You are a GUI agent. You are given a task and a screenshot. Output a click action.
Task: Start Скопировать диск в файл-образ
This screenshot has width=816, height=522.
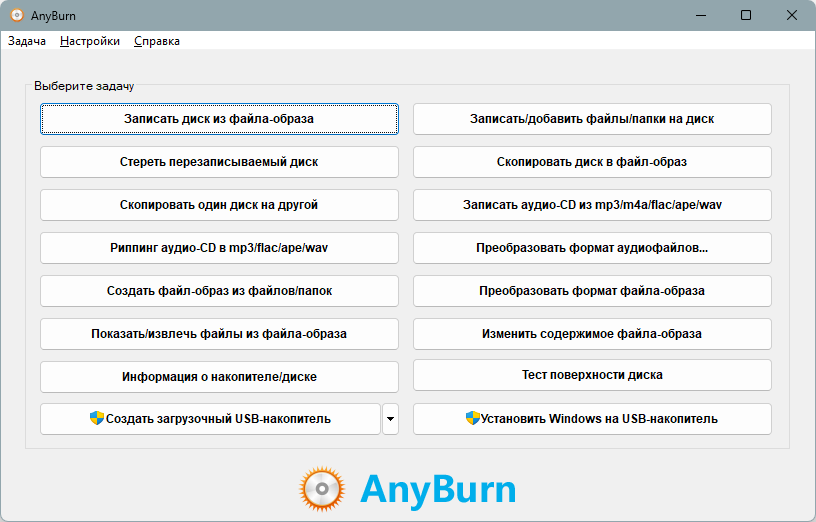[592, 162]
